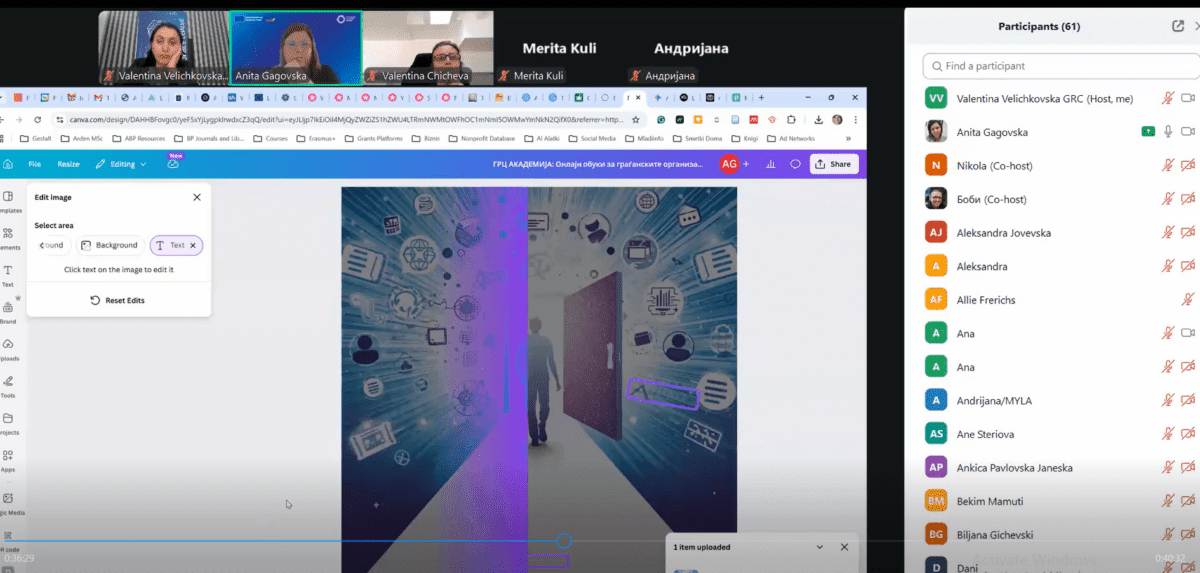The image size is (1200, 573).
Task: Toggle Nikola (Co-host) microphone icon
Action: tap(1167, 165)
